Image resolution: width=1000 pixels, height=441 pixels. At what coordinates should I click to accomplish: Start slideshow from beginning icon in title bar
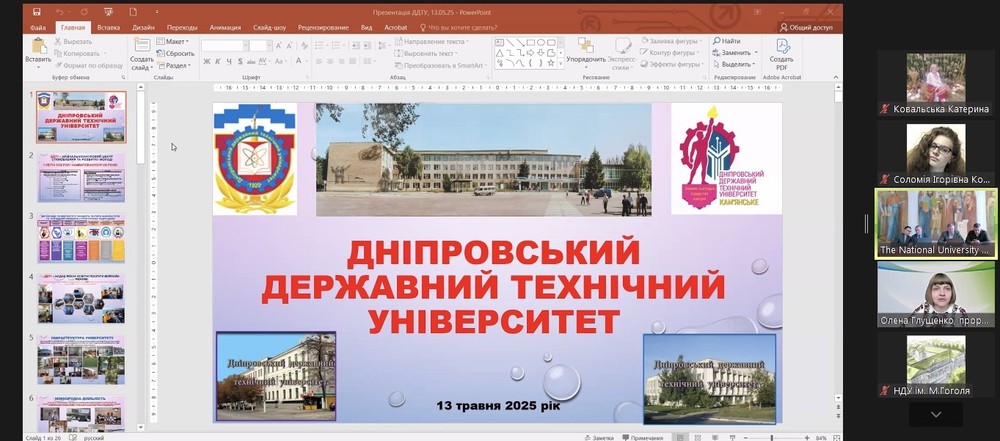[108, 11]
